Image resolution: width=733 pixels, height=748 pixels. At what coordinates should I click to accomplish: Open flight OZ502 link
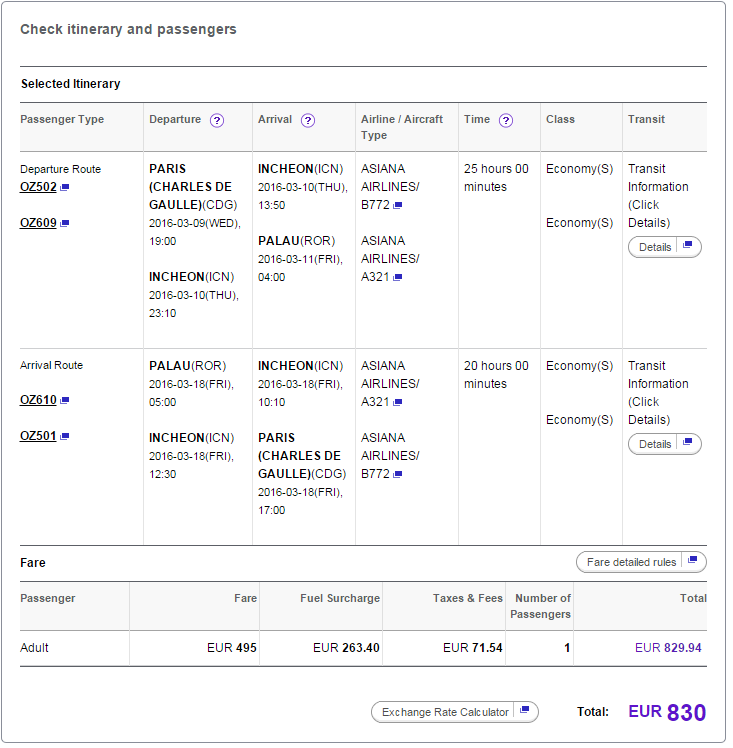click(38, 188)
